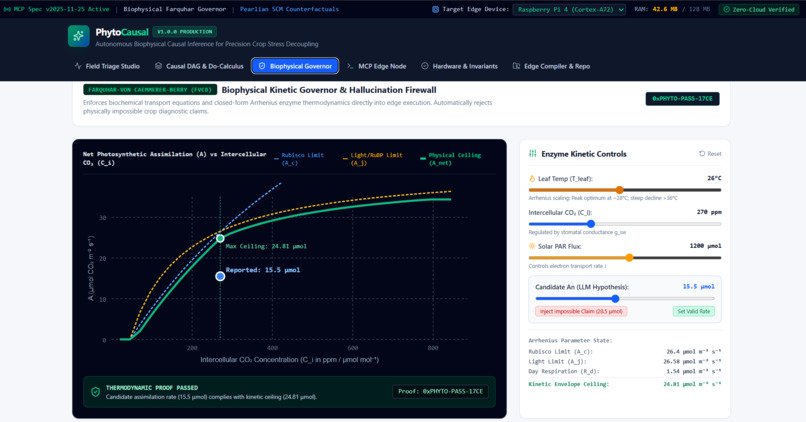Click the Causal DAG layers icon
The height and width of the screenshot is (422, 806).
(158, 66)
